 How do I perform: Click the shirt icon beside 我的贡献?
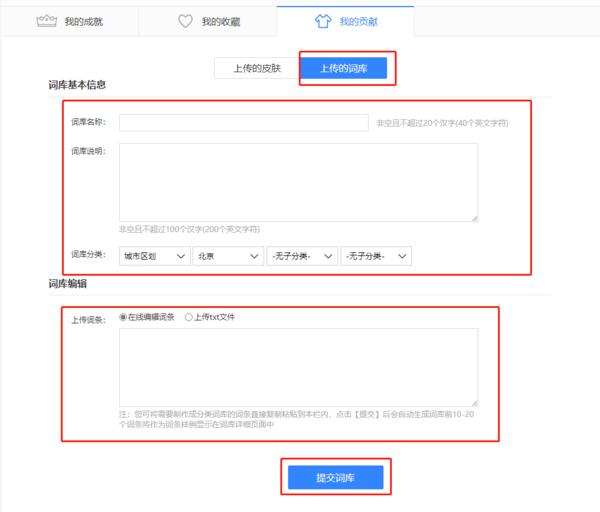pos(322,20)
